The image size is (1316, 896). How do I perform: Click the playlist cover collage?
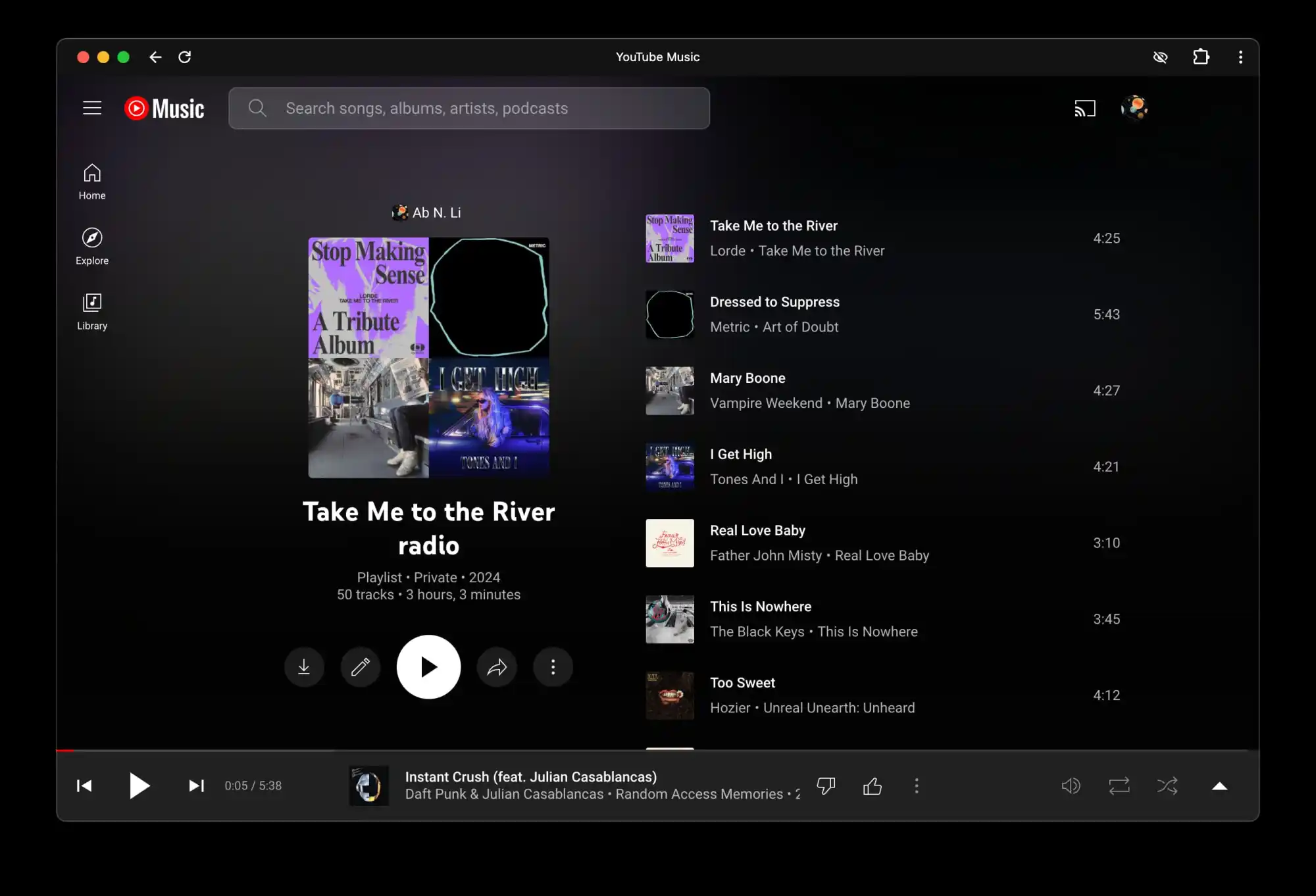(x=428, y=358)
